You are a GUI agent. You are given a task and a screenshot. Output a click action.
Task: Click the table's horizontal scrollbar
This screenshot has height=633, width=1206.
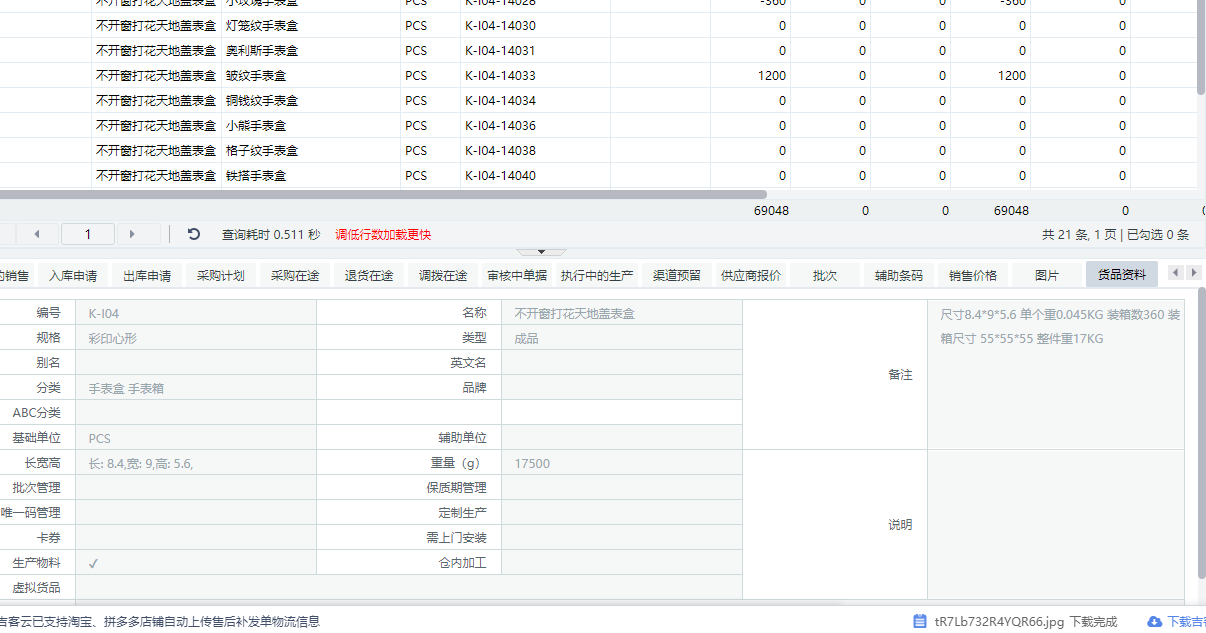(x=383, y=194)
